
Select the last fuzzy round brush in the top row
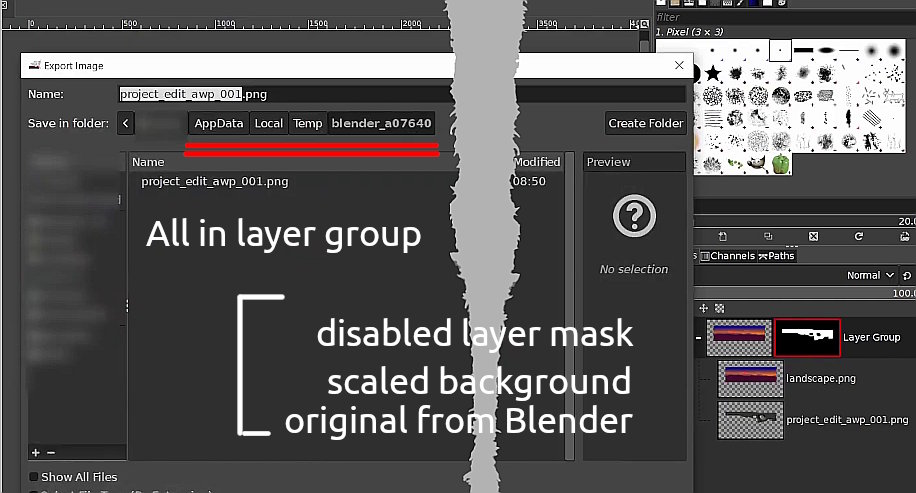click(894, 51)
